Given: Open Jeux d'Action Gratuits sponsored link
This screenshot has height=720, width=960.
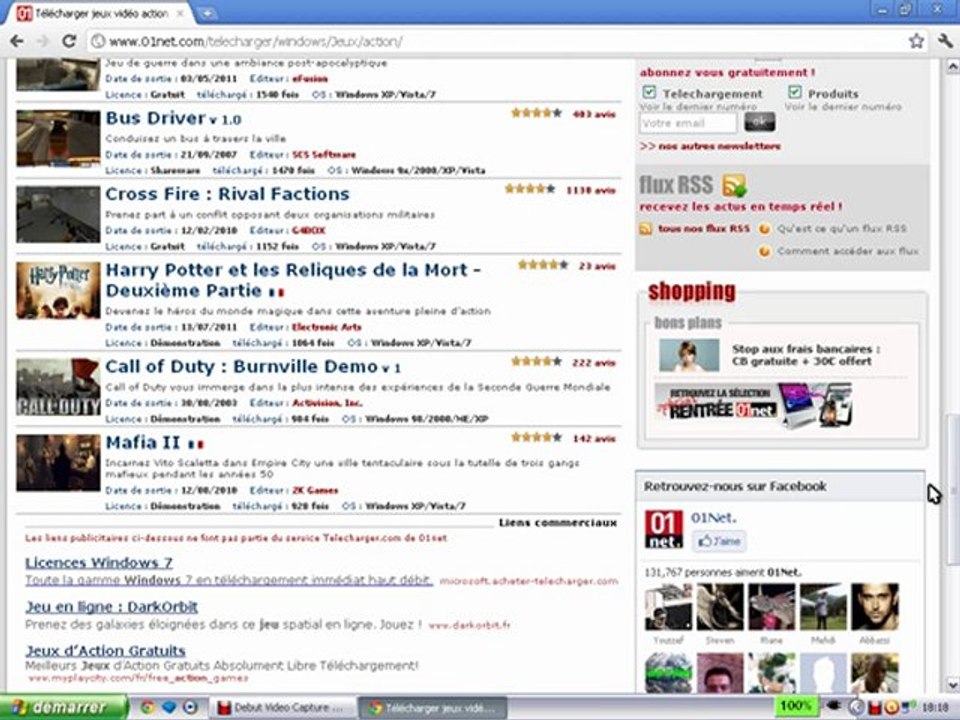Looking at the screenshot, I should click(x=105, y=651).
